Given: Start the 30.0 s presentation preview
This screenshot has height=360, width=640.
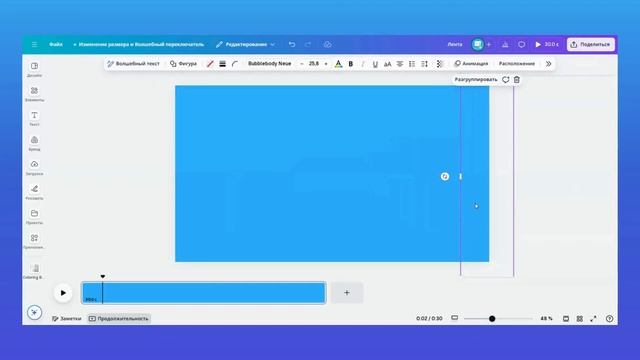Looking at the screenshot, I should (547, 44).
